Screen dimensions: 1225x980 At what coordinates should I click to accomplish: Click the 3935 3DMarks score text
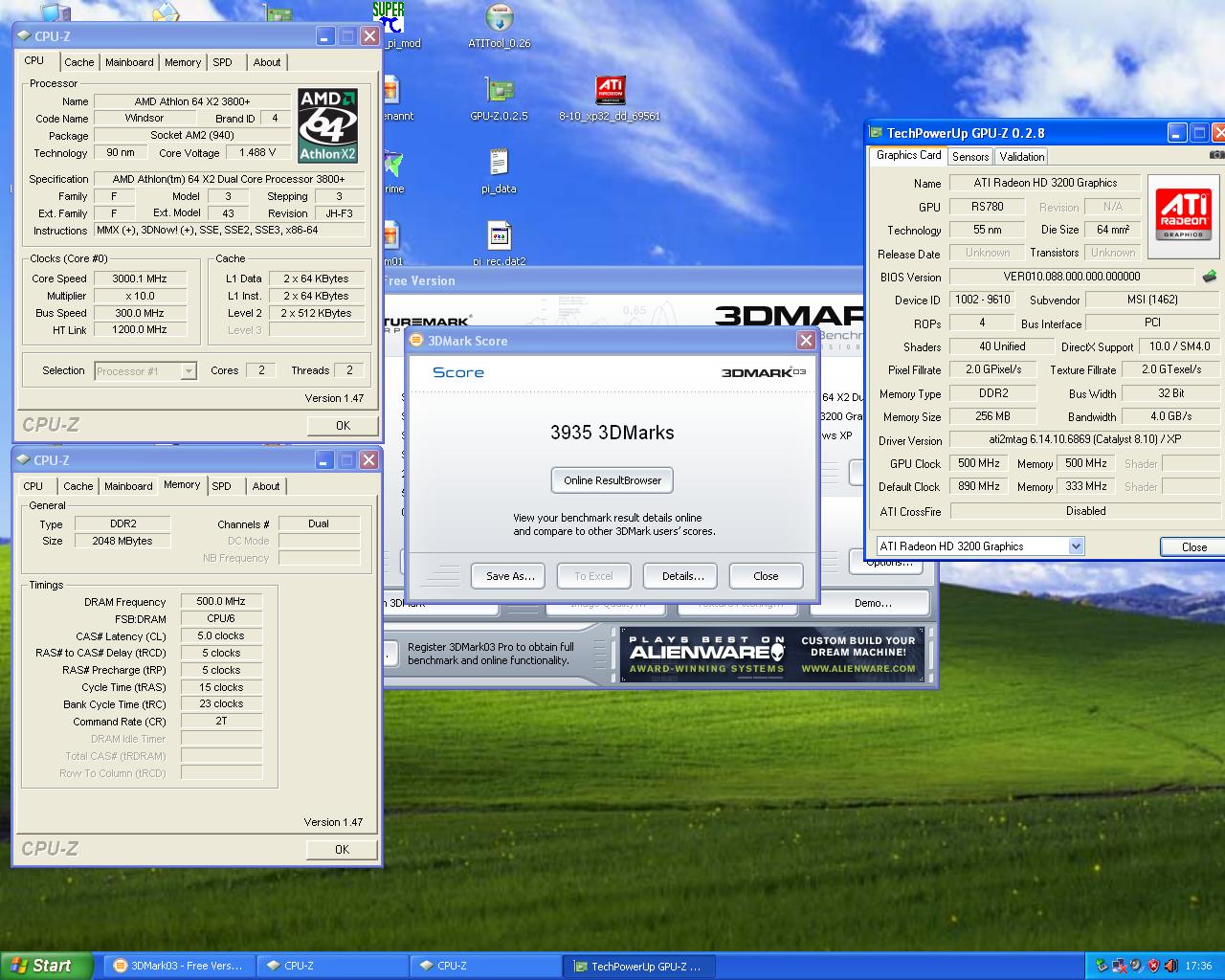tap(612, 433)
